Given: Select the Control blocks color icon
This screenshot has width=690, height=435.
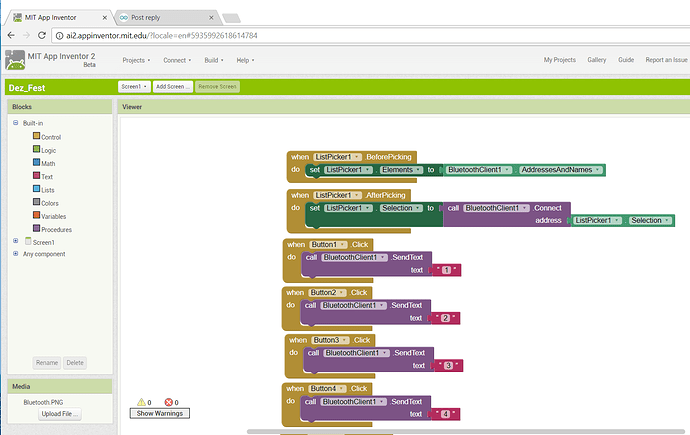Looking at the screenshot, I should tap(37, 136).
